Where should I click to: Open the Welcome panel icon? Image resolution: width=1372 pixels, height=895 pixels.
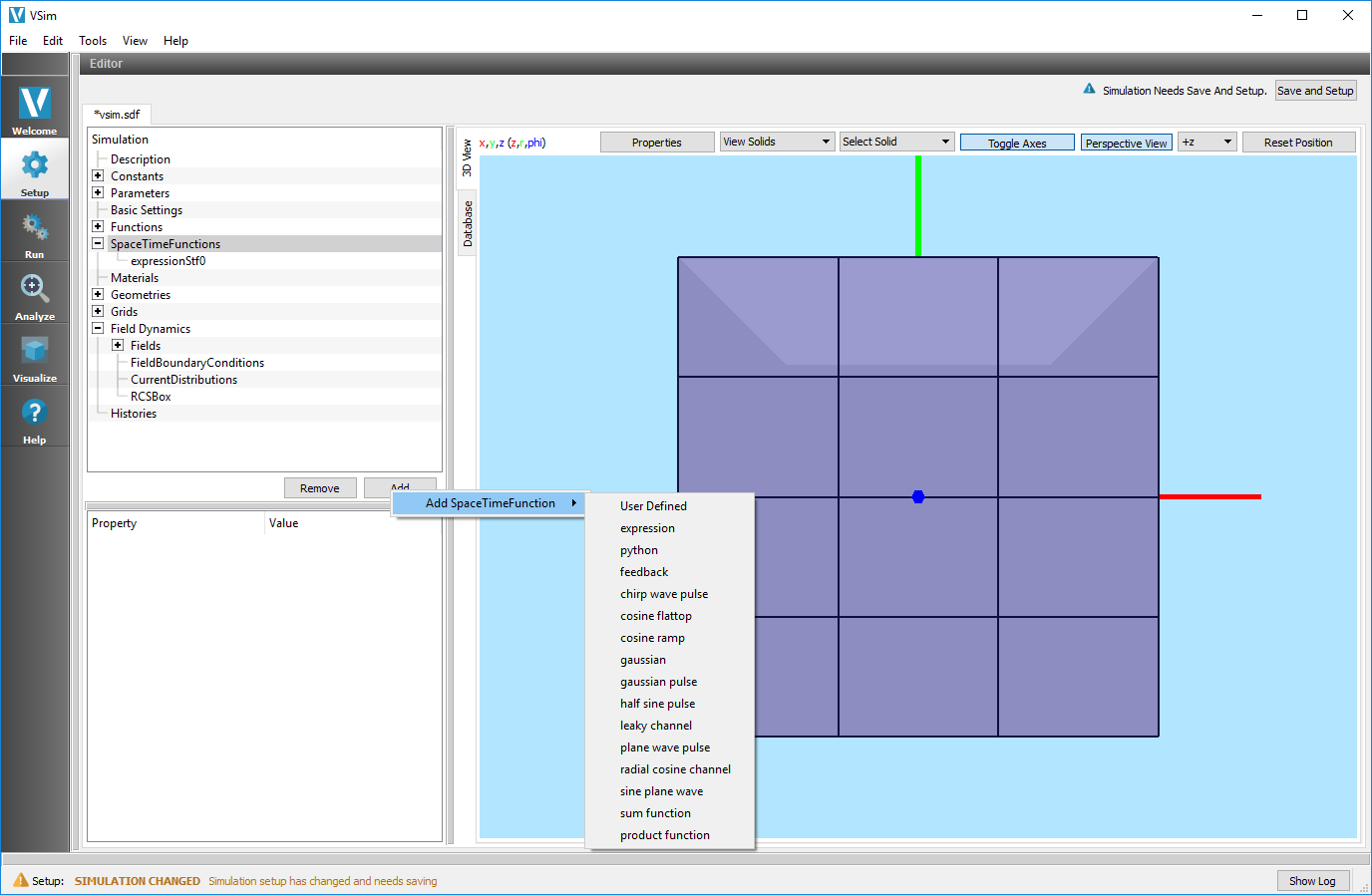(35, 103)
